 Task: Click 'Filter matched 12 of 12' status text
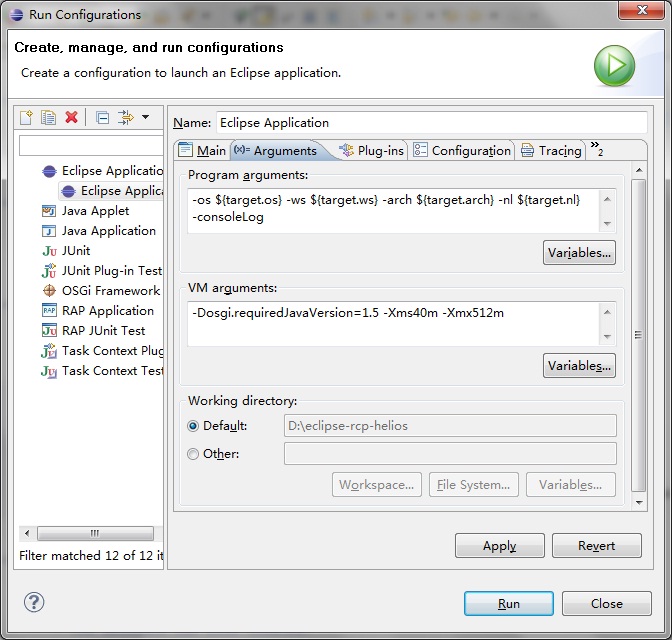[91, 556]
